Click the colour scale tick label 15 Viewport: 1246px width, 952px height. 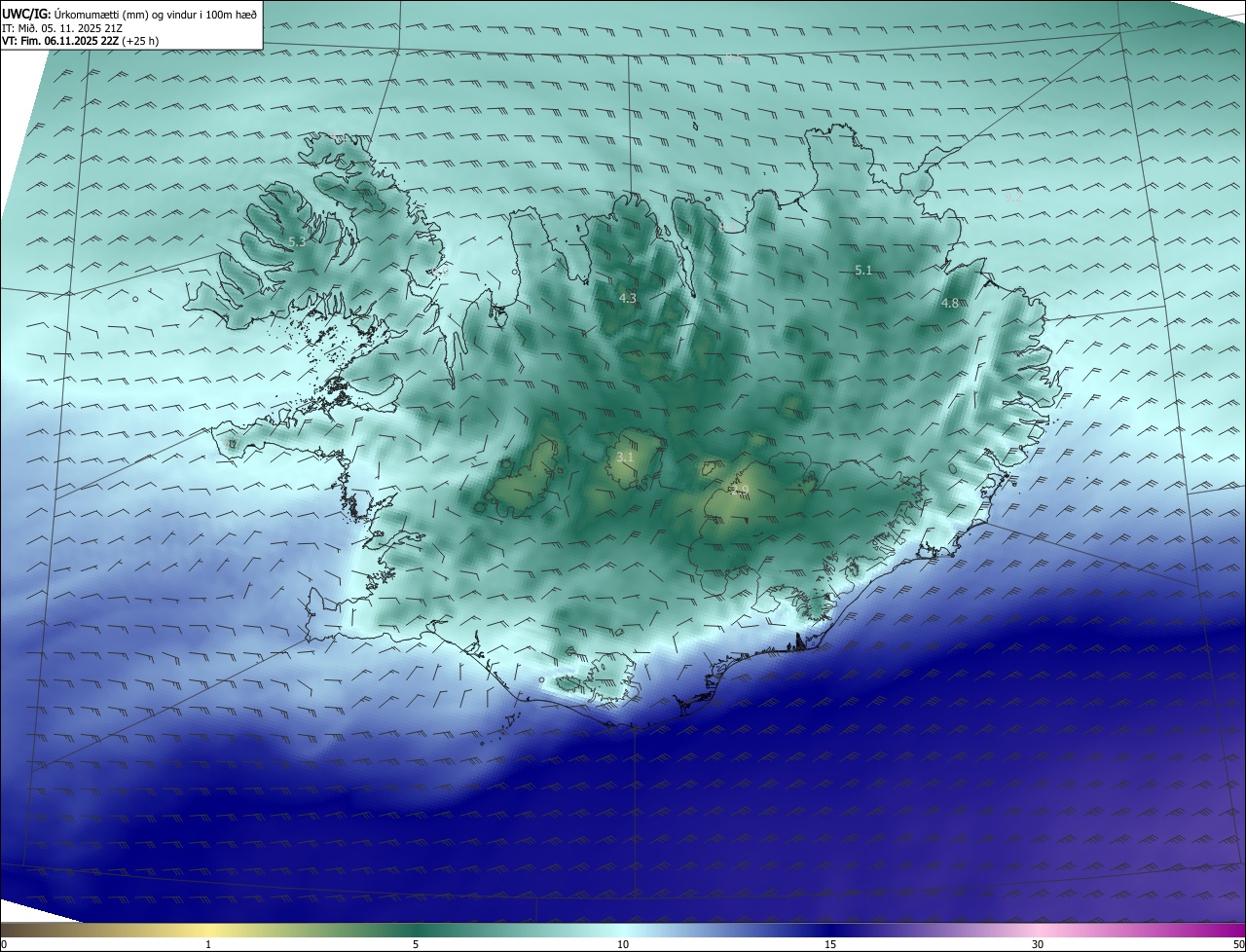point(830,944)
